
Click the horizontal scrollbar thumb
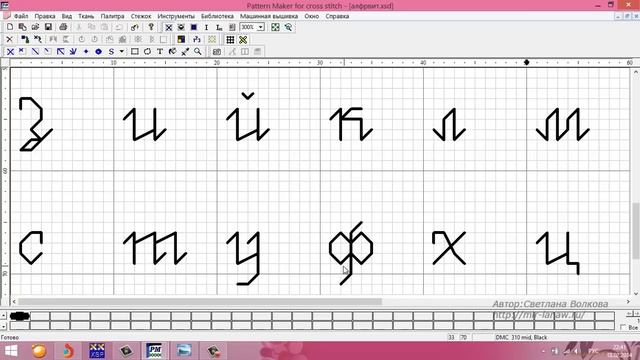[x=200, y=302]
